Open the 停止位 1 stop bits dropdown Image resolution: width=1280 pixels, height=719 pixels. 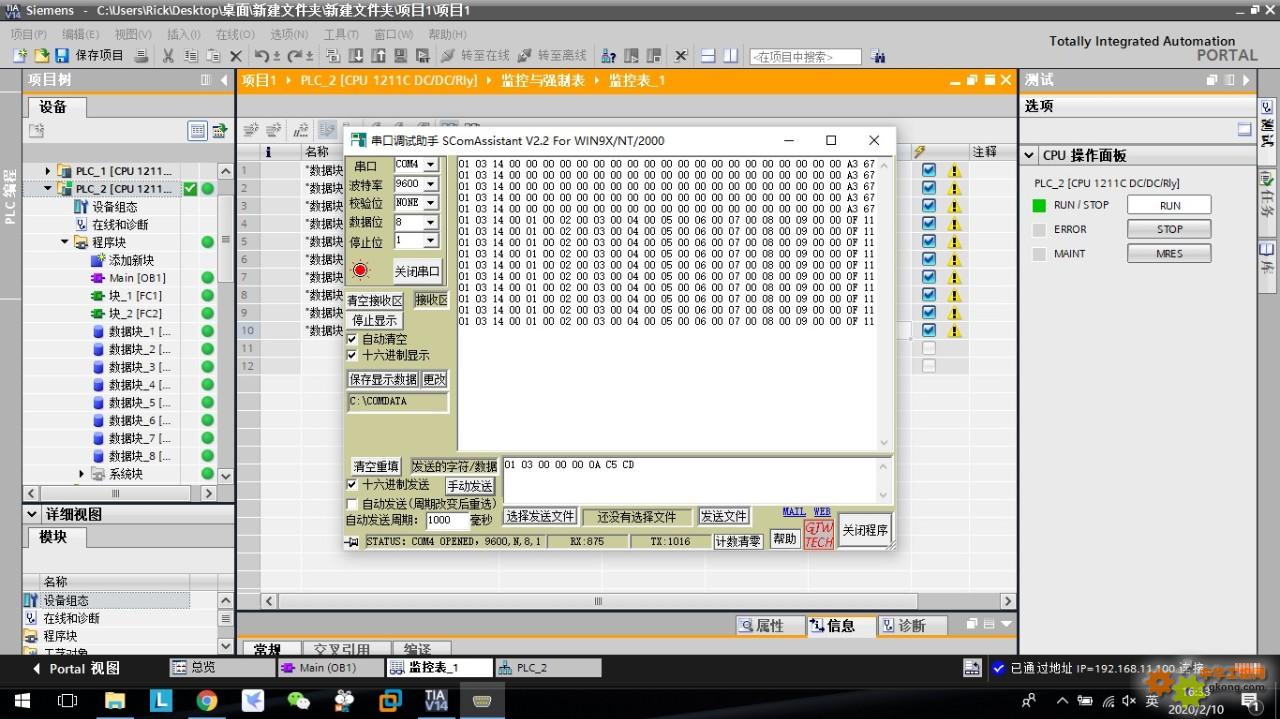[x=431, y=241]
